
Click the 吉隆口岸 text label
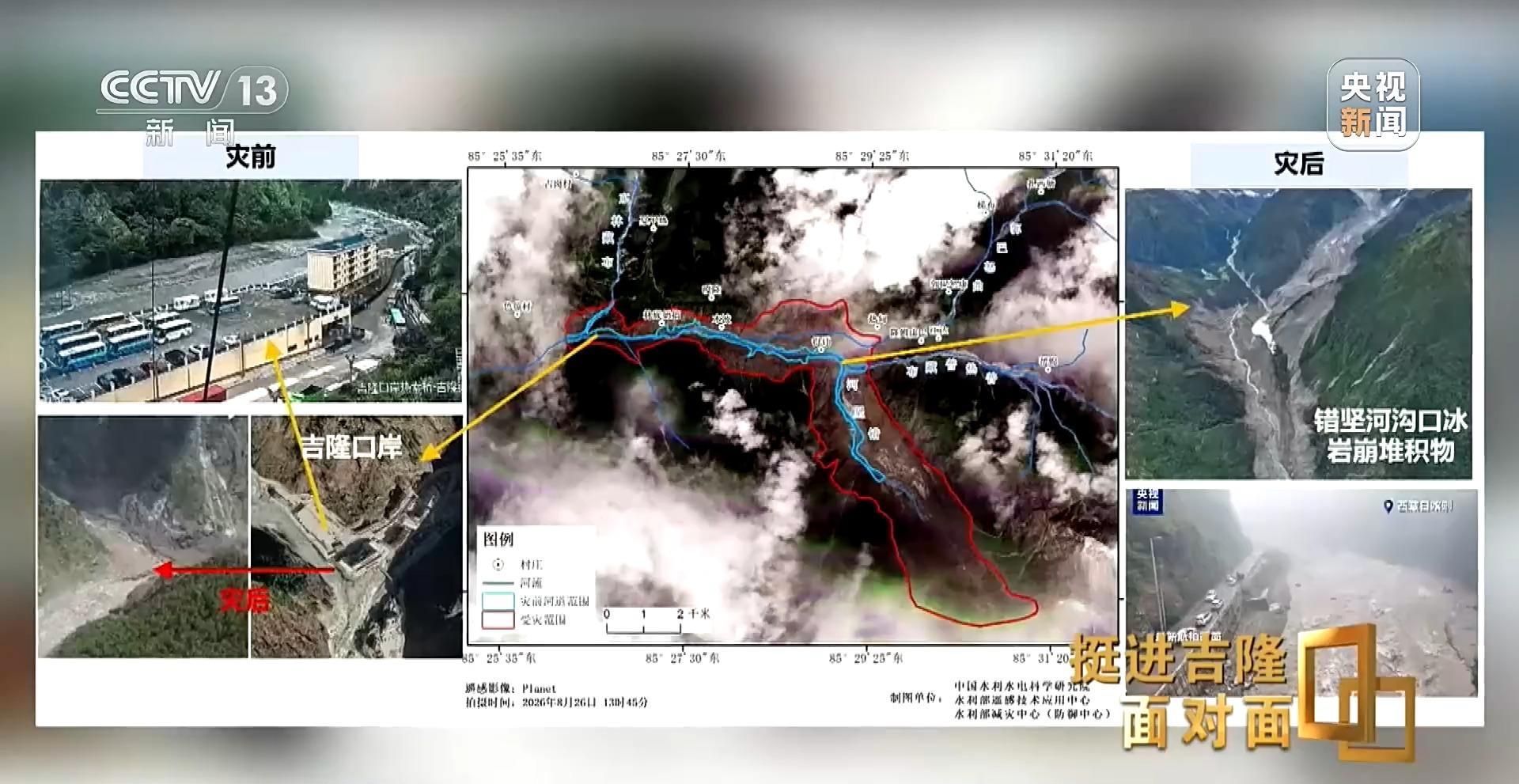[x=352, y=447]
